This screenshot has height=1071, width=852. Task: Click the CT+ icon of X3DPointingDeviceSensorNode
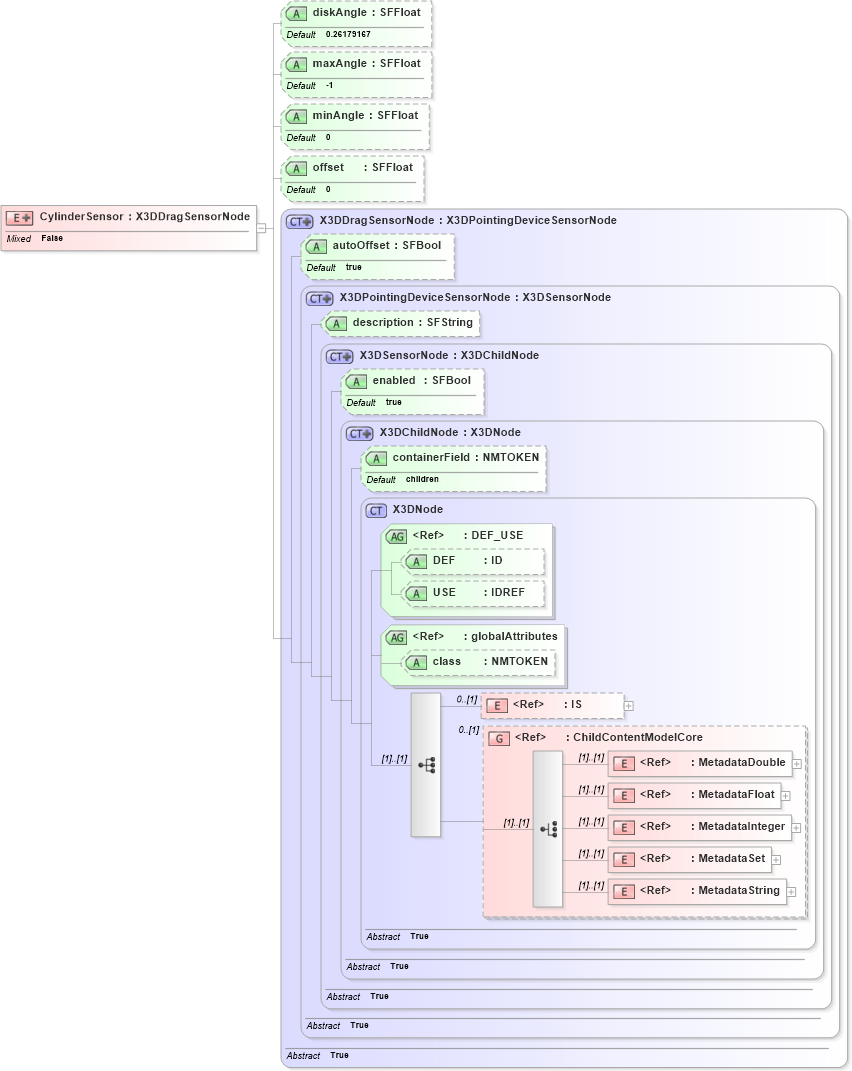point(319,298)
